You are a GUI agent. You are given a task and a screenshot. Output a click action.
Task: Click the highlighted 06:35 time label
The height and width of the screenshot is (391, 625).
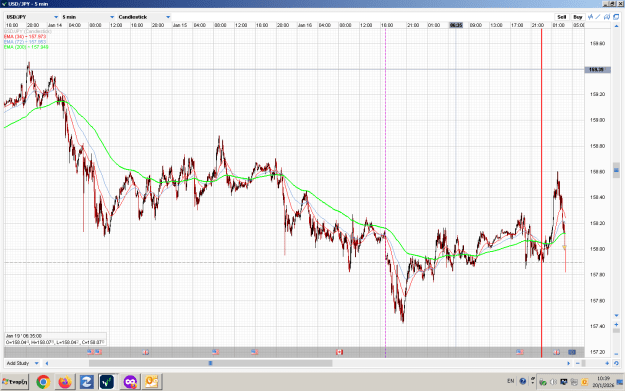click(456, 25)
